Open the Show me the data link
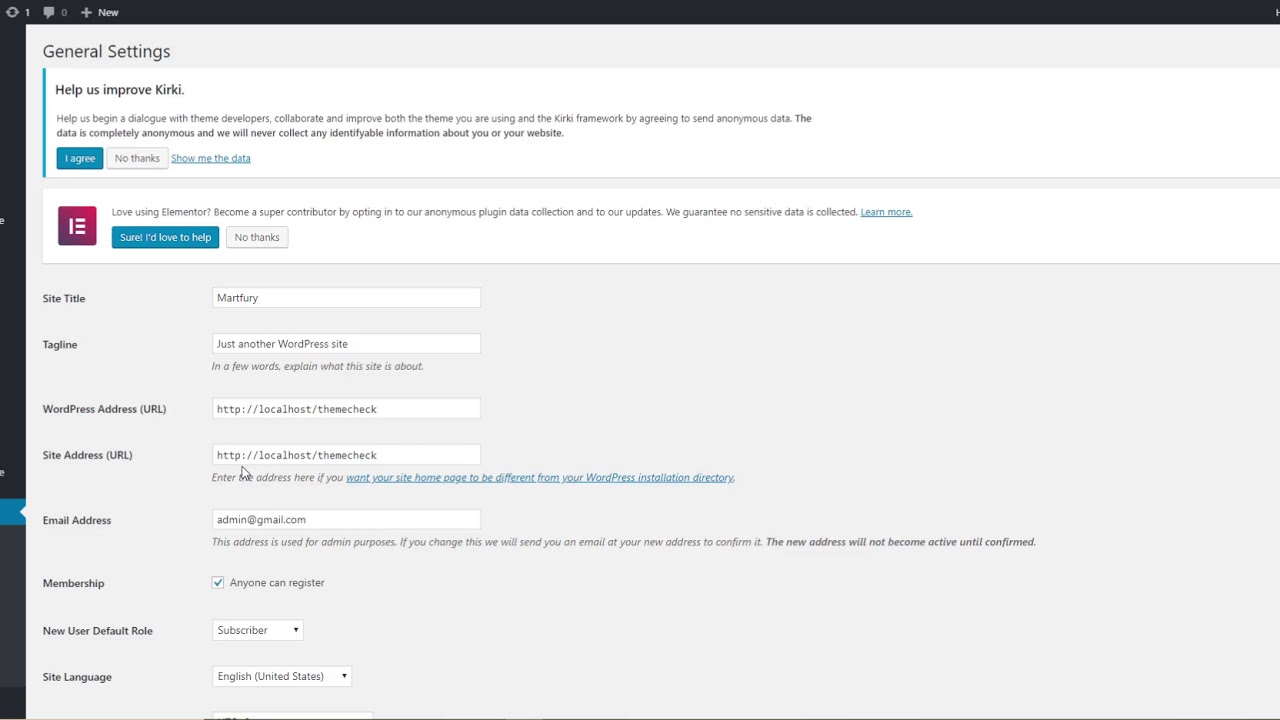 pyautogui.click(x=210, y=158)
